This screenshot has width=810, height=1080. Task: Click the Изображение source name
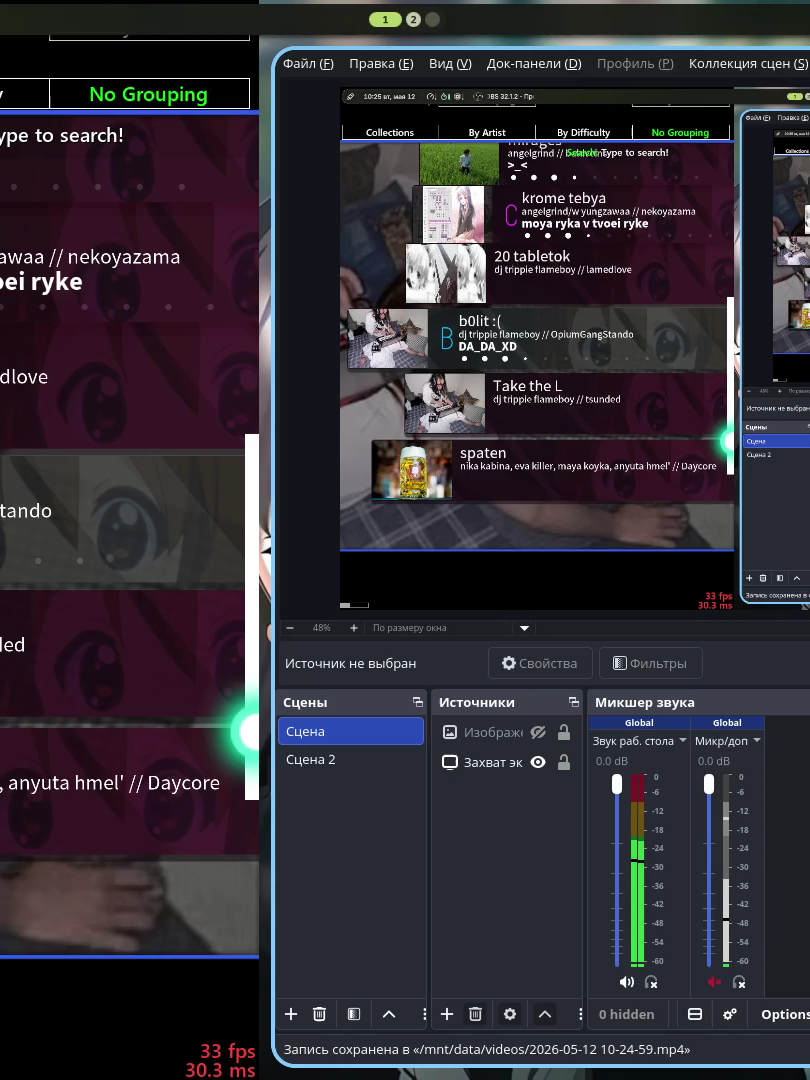click(493, 732)
